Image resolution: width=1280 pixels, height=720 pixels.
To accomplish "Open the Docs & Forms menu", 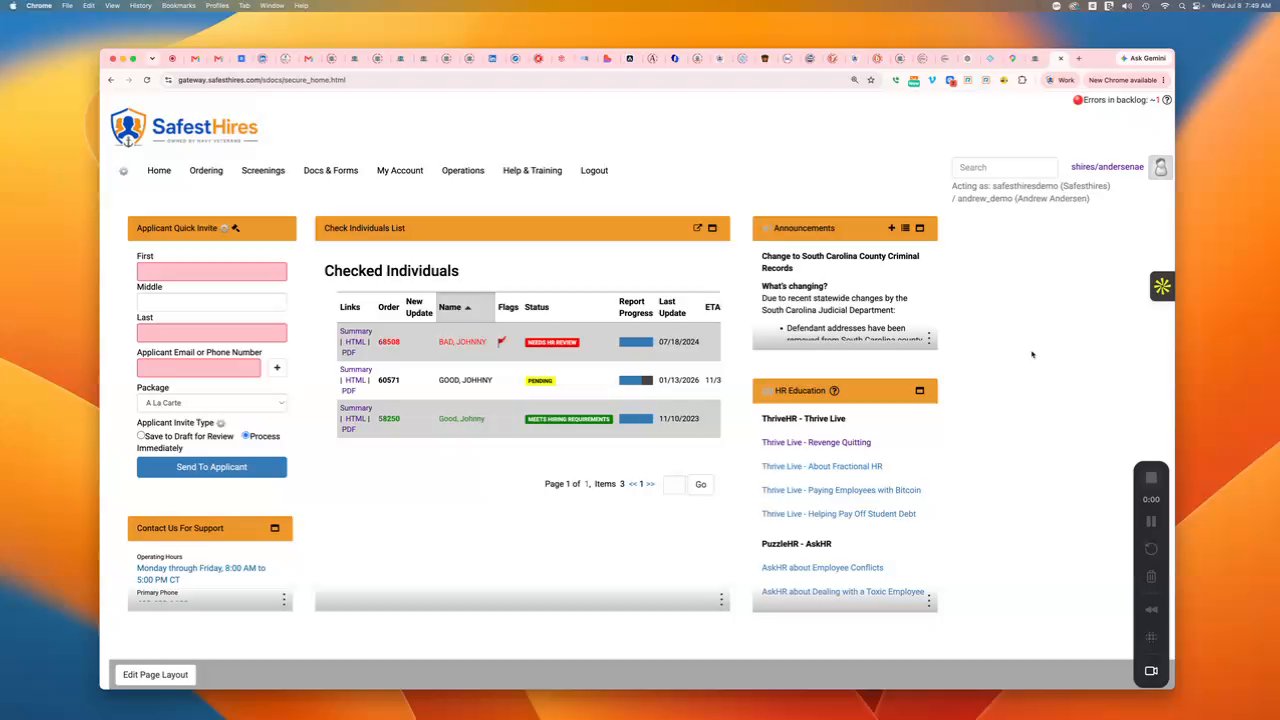I will 331,171.
